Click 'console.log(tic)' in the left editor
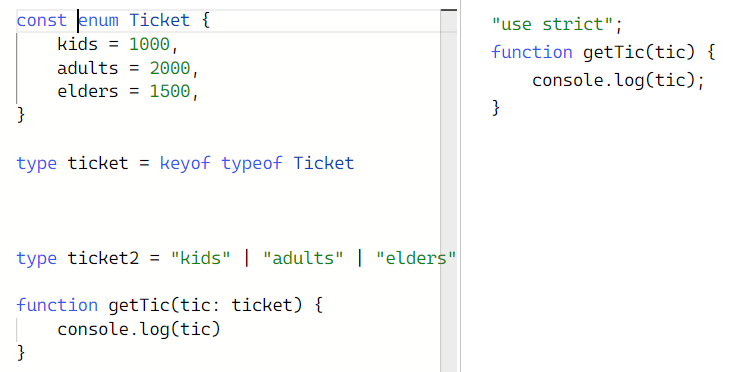754x372 pixels. 138,329
